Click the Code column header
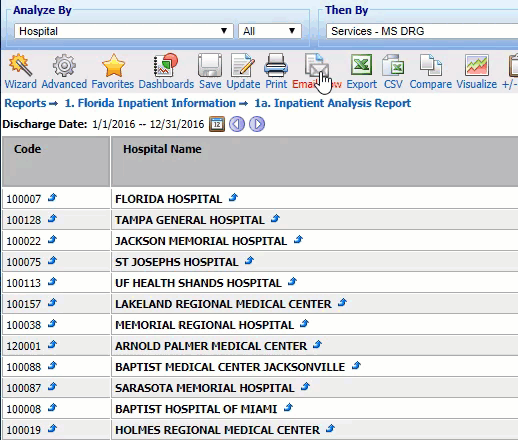 56,161
